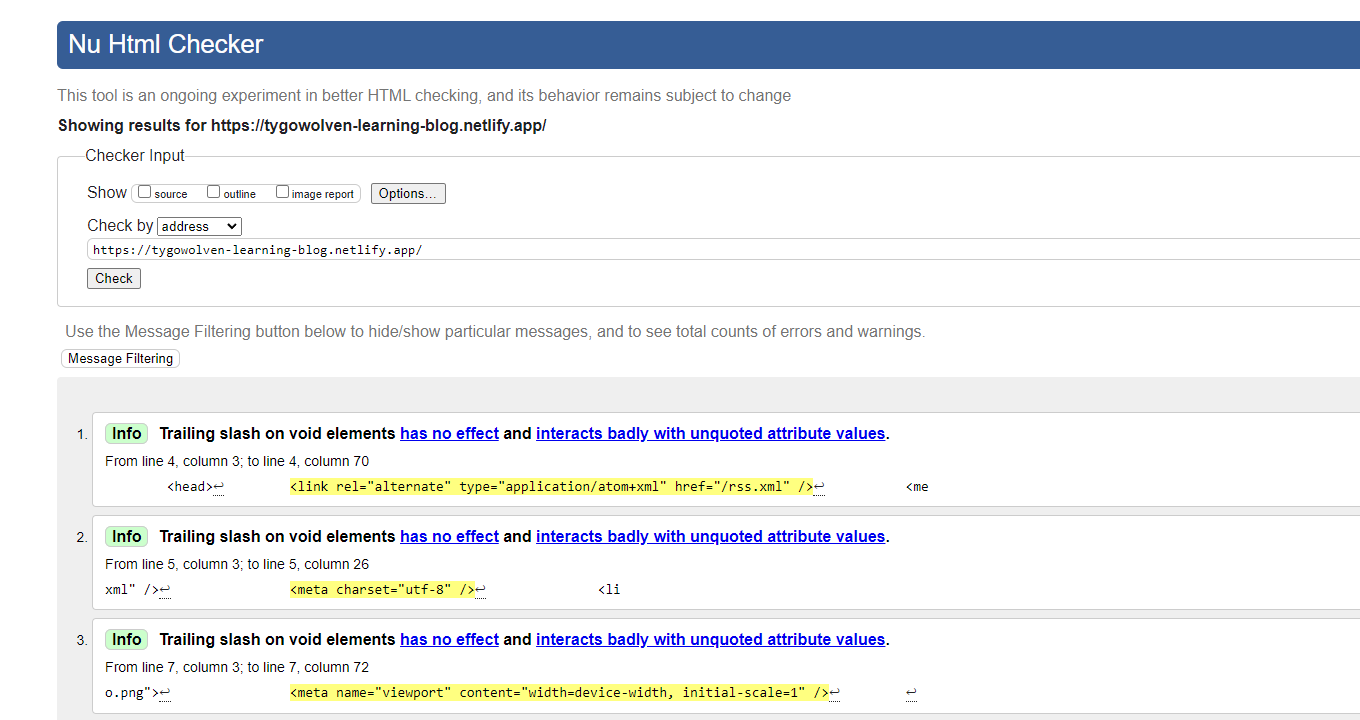1360x720 pixels.
Task: Open 'has no effect' link in message 1
Action: click(449, 433)
